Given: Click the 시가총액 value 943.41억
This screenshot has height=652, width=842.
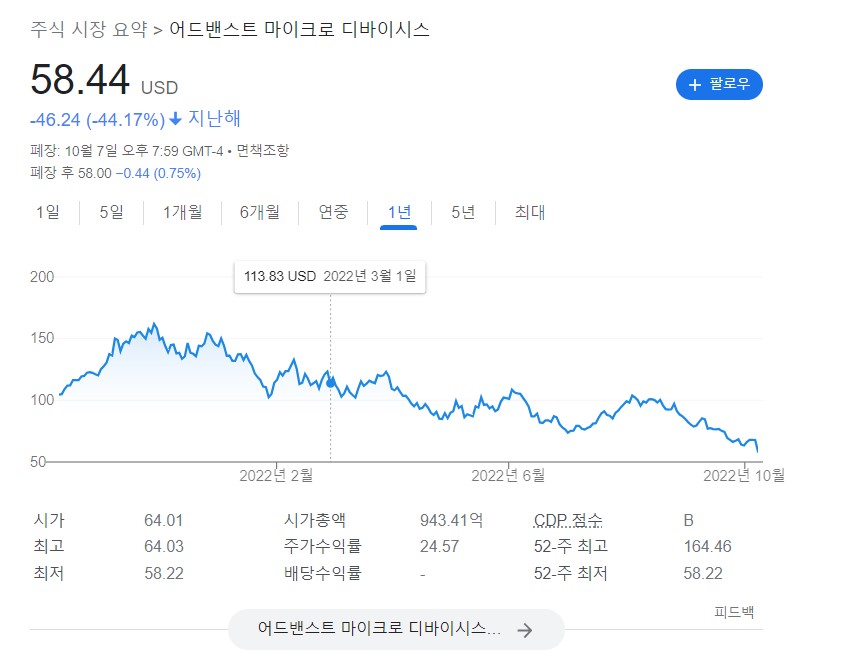Looking at the screenshot, I should click(x=451, y=520).
